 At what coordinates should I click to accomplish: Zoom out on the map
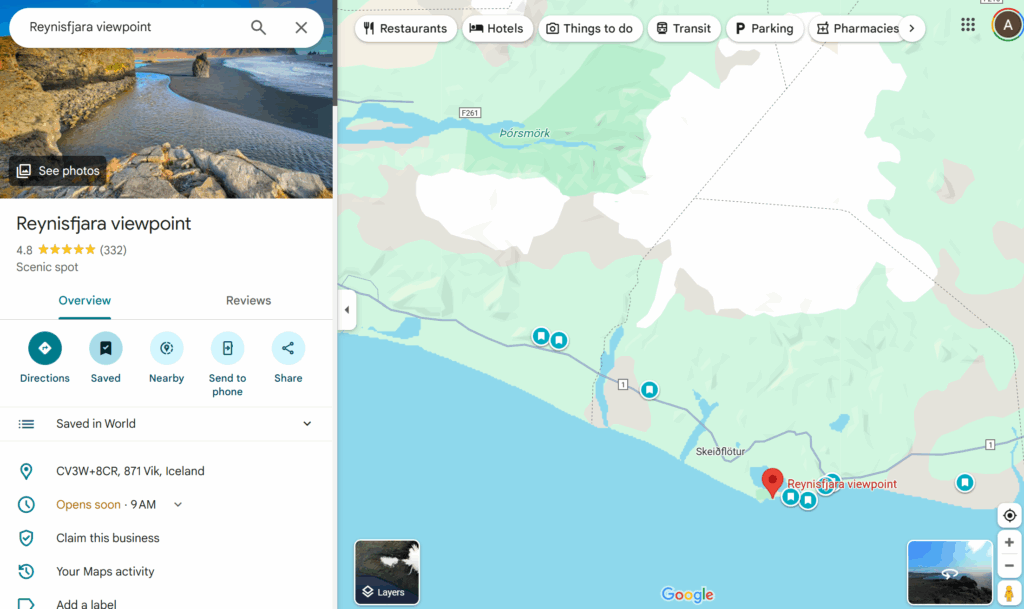(1010, 566)
